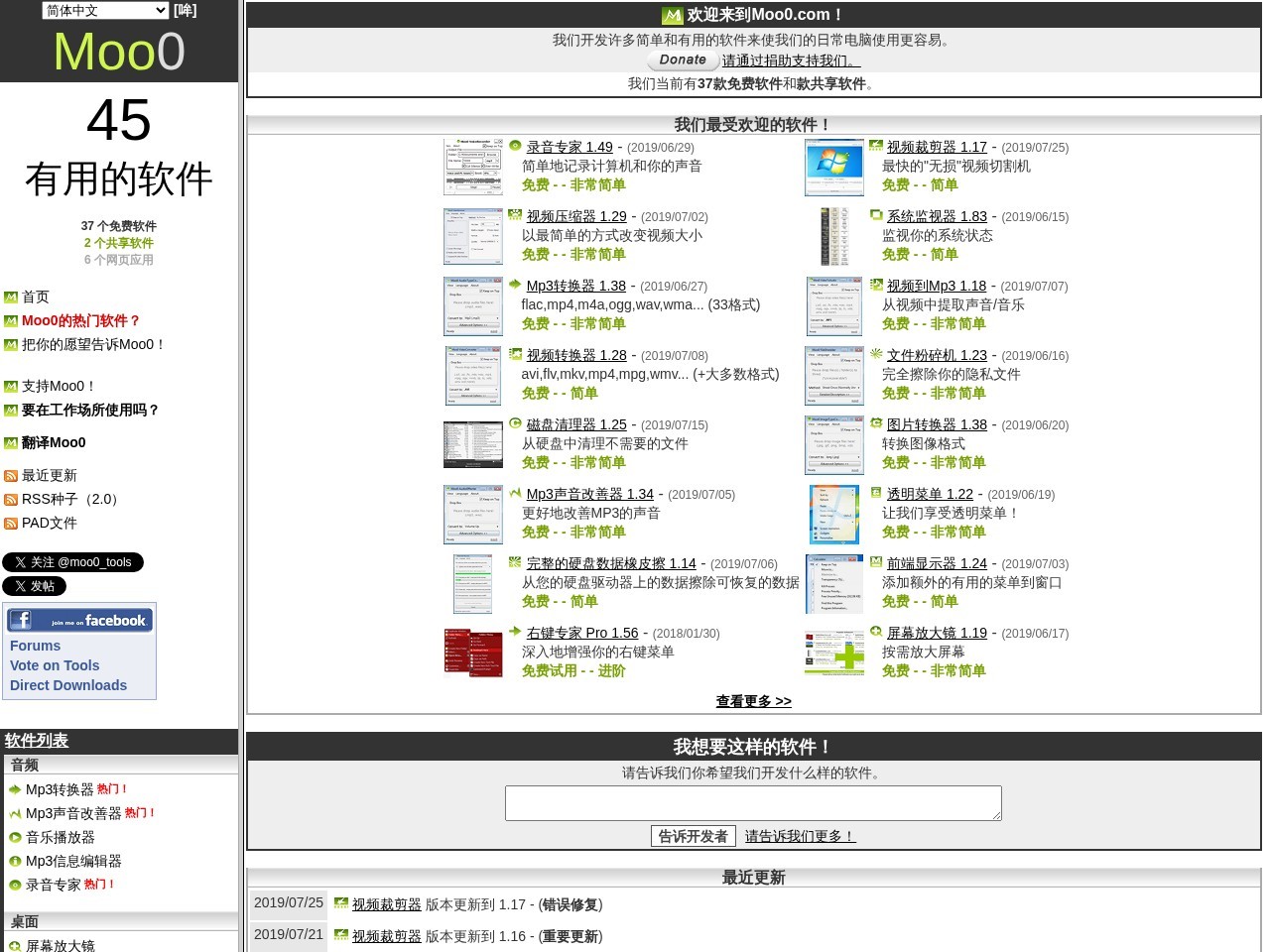Click 查看更多 >> link
The width and height of the screenshot is (1270, 952).
(754, 701)
